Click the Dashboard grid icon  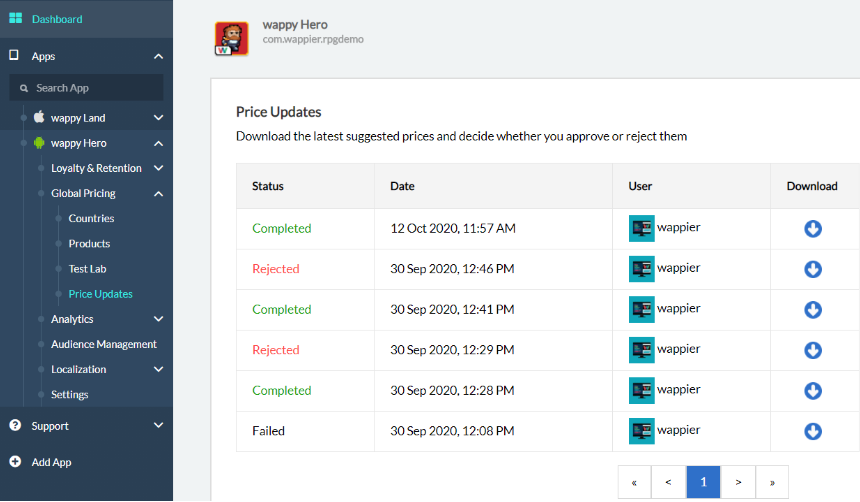tap(16, 18)
